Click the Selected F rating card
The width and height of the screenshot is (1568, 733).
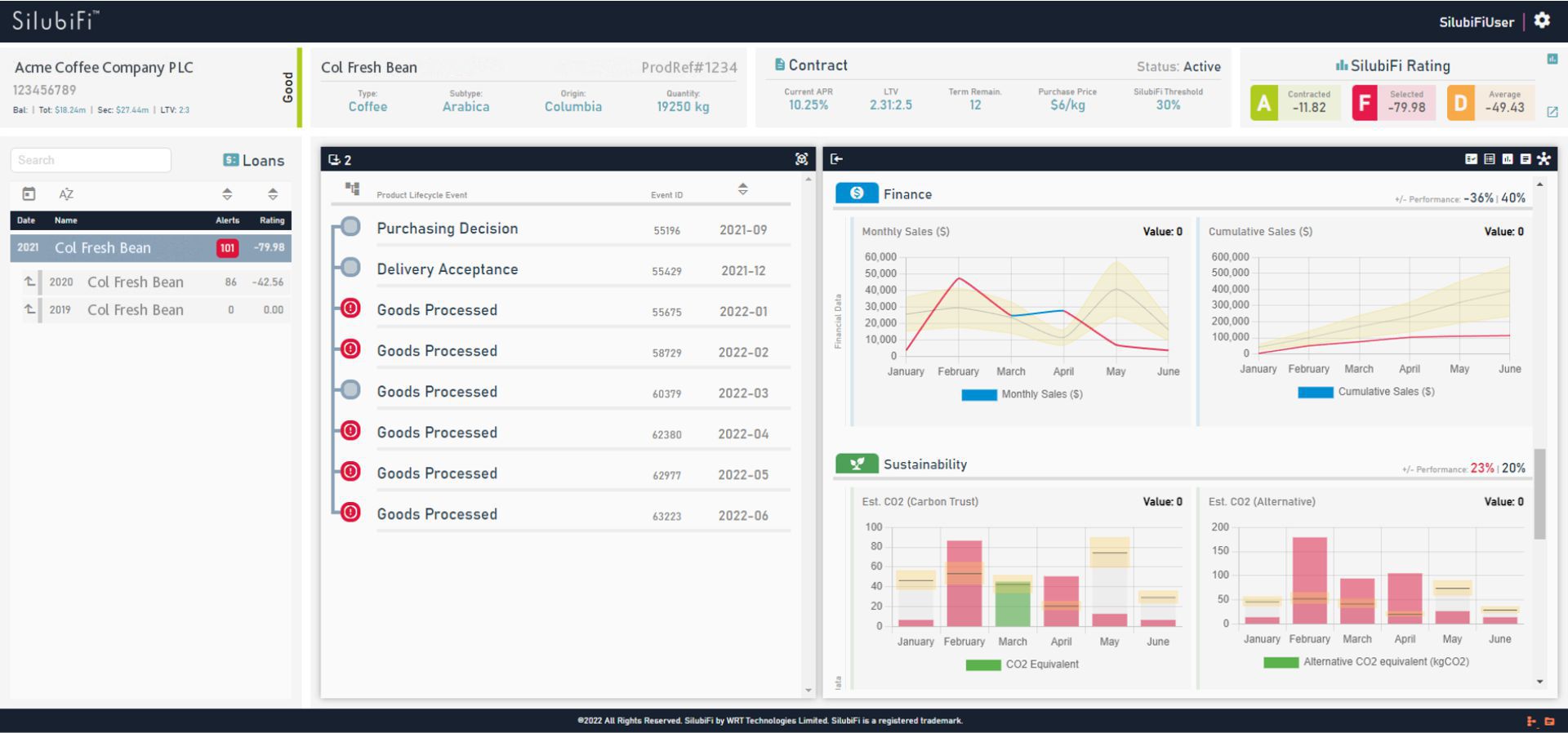[1393, 103]
